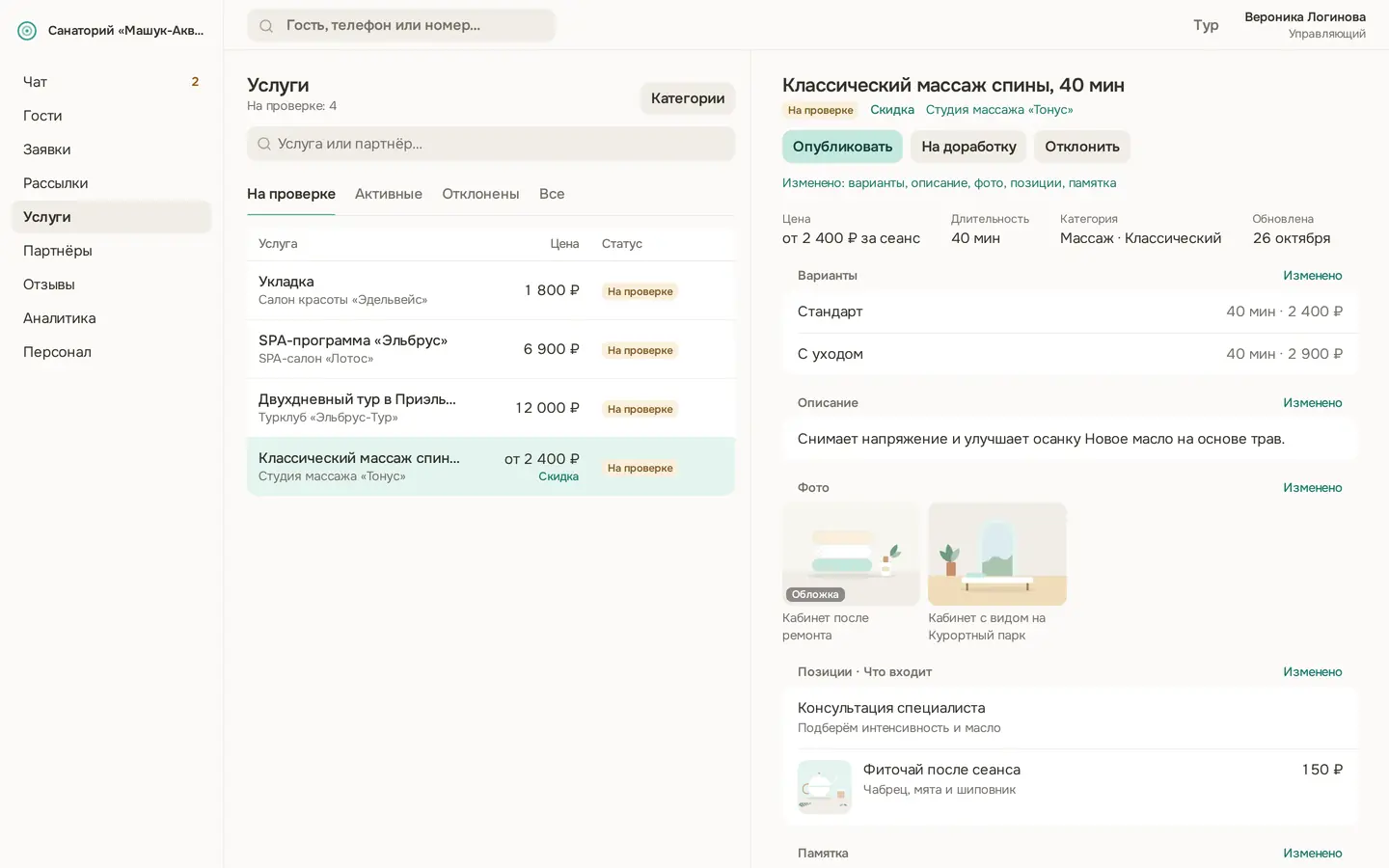Focus the «Услуга или партнёр» search field
Viewport: 1389px width, 868px height.
point(491,144)
